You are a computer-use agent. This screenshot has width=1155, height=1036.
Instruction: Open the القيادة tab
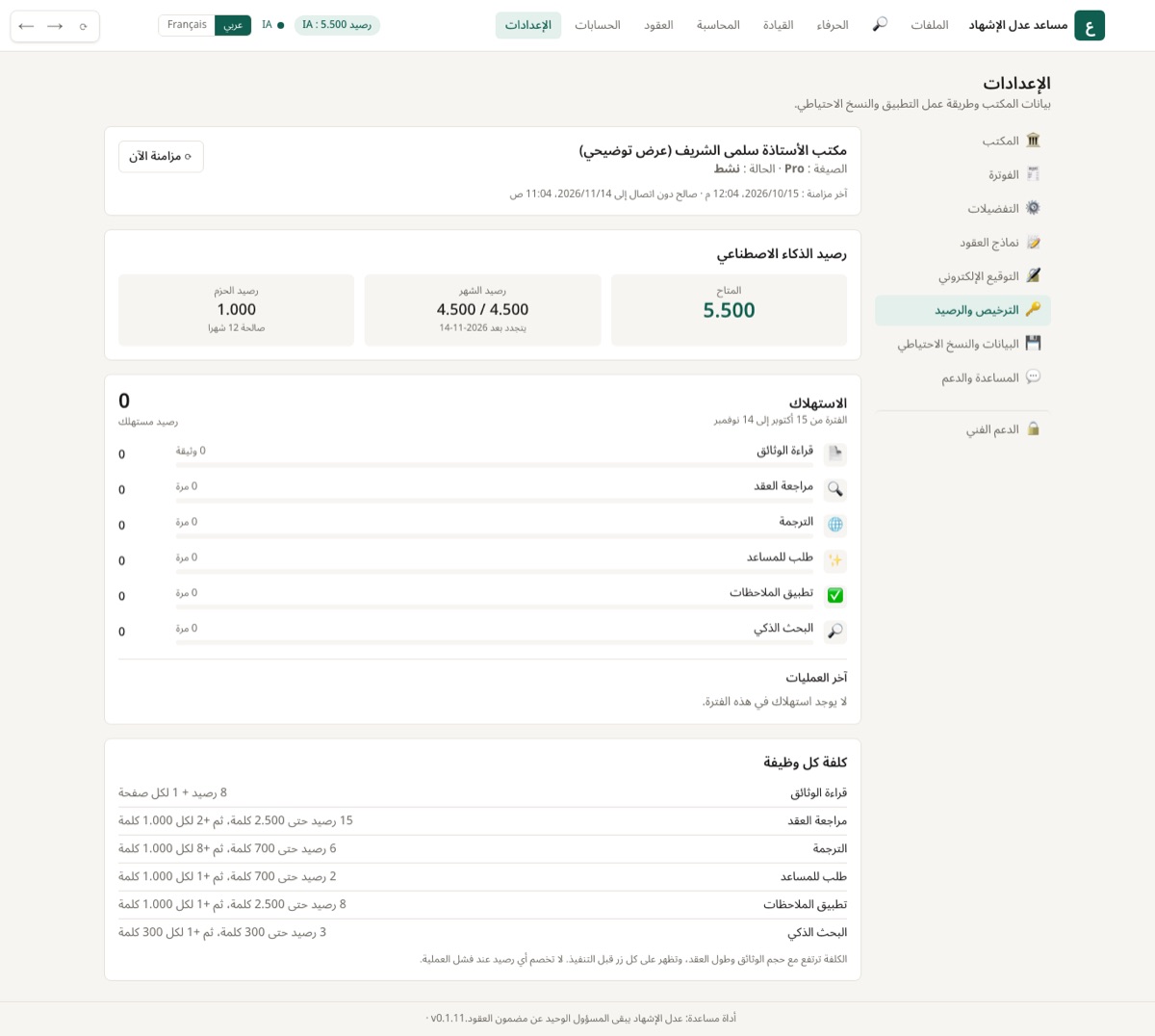coord(778,25)
